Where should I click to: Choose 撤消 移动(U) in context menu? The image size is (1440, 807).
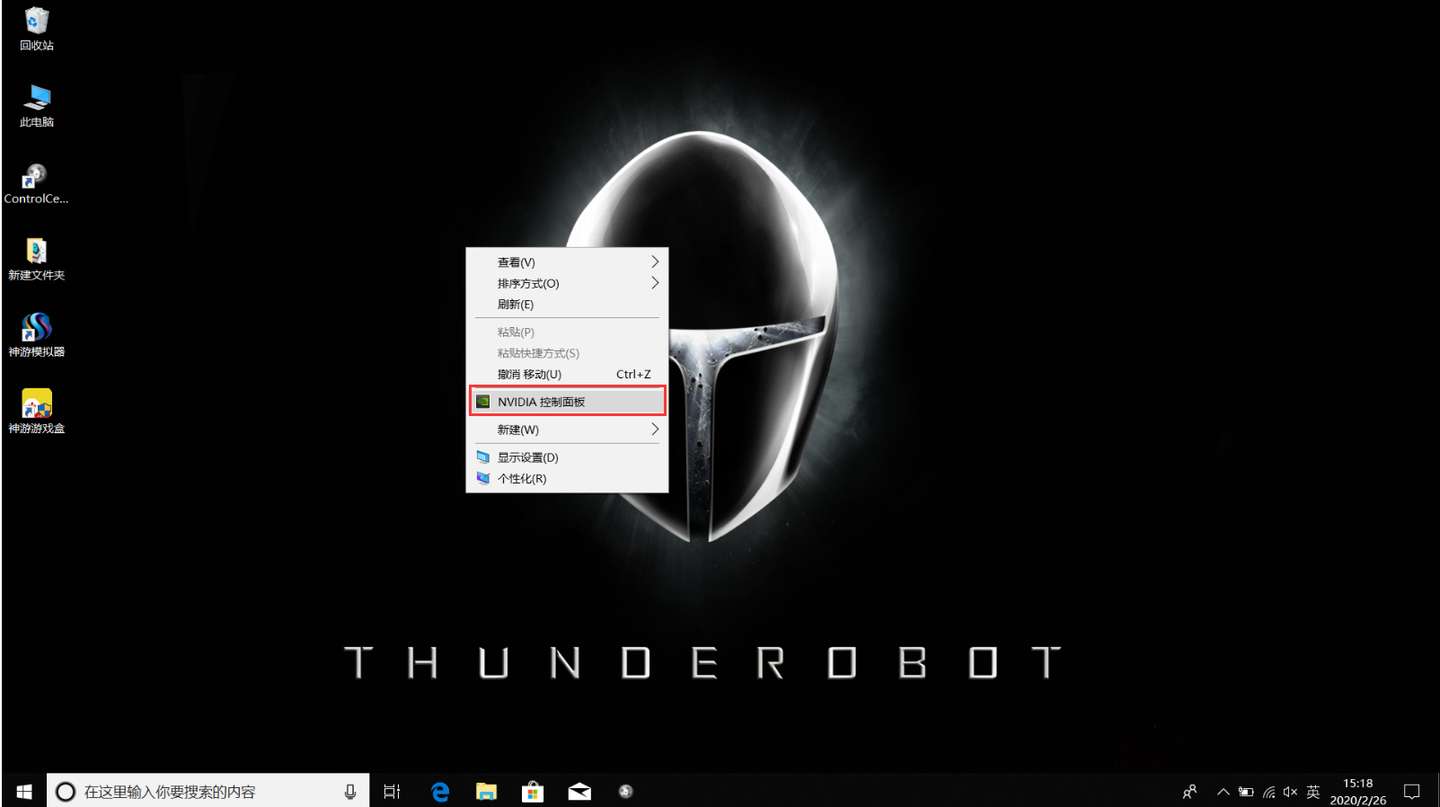click(x=567, y=374)
